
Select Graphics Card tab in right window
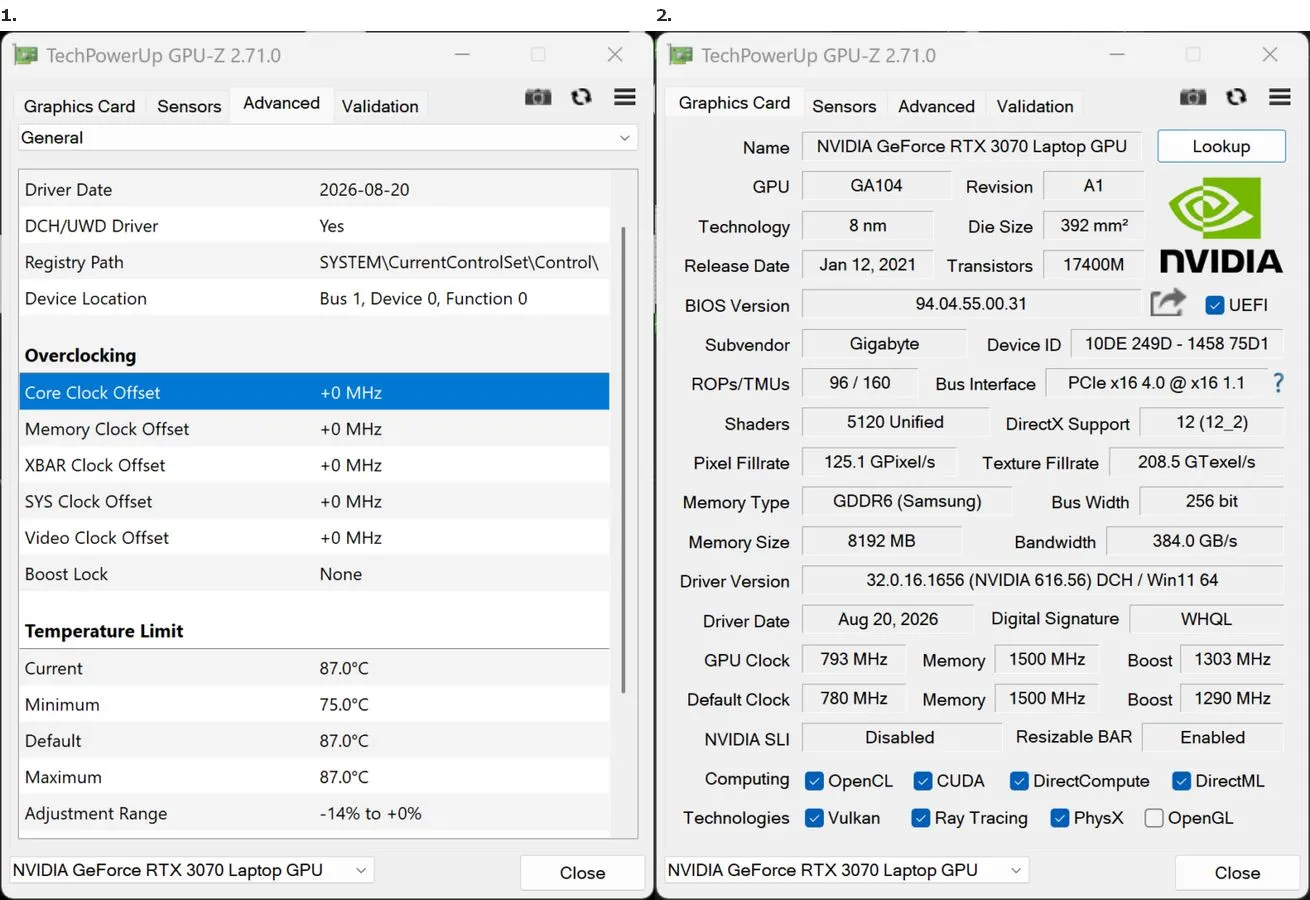734,103
